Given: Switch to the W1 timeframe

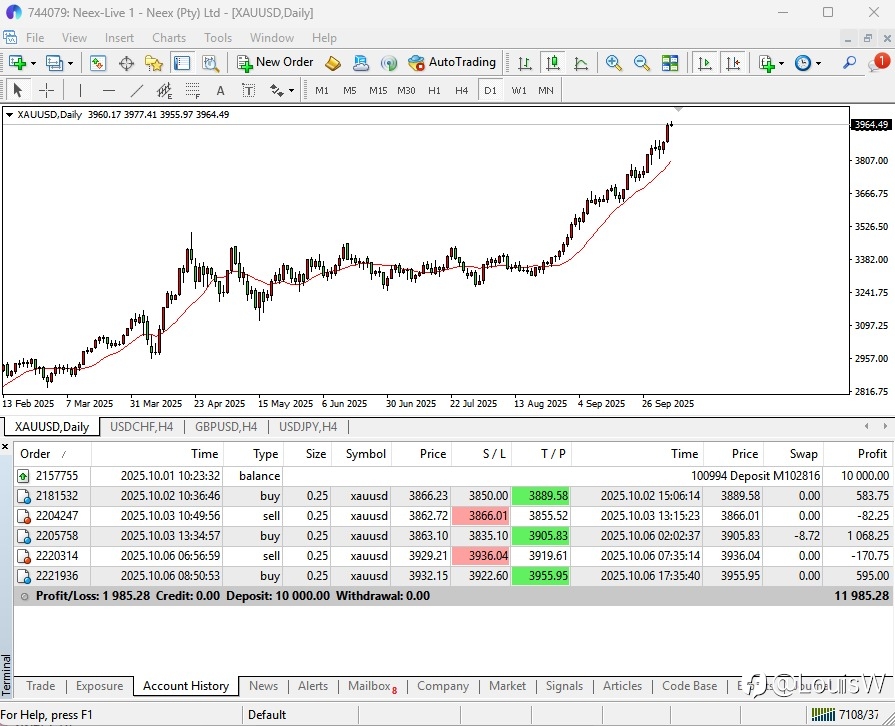Looking at the screenshot, I should (x=518, y=90).
